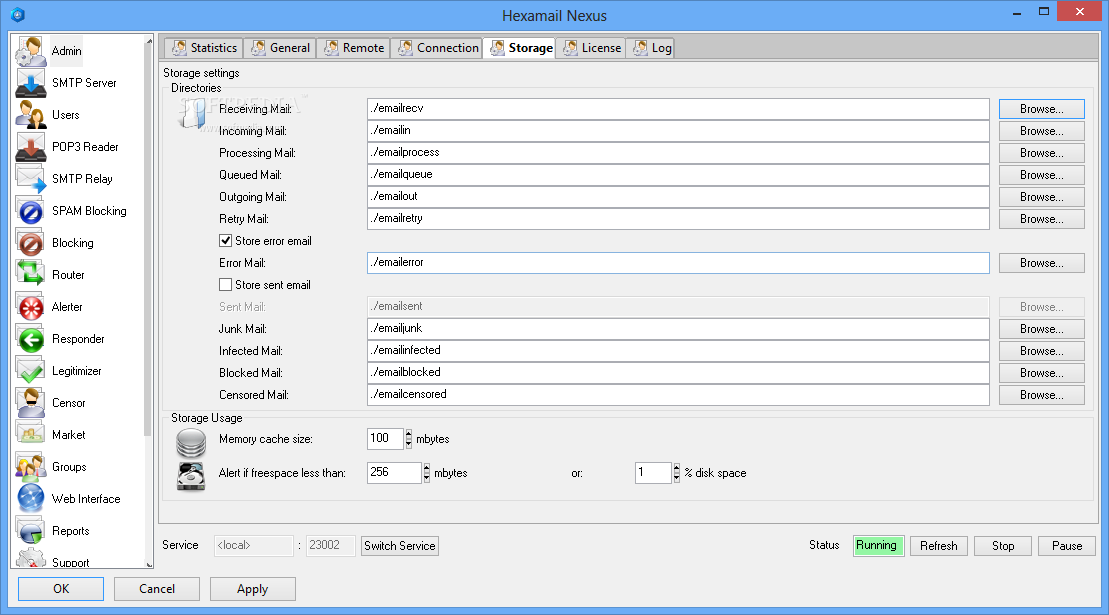Click the Error Mail path field
The width and height of the screenshot is (1109, 615).
pos(678,263)
